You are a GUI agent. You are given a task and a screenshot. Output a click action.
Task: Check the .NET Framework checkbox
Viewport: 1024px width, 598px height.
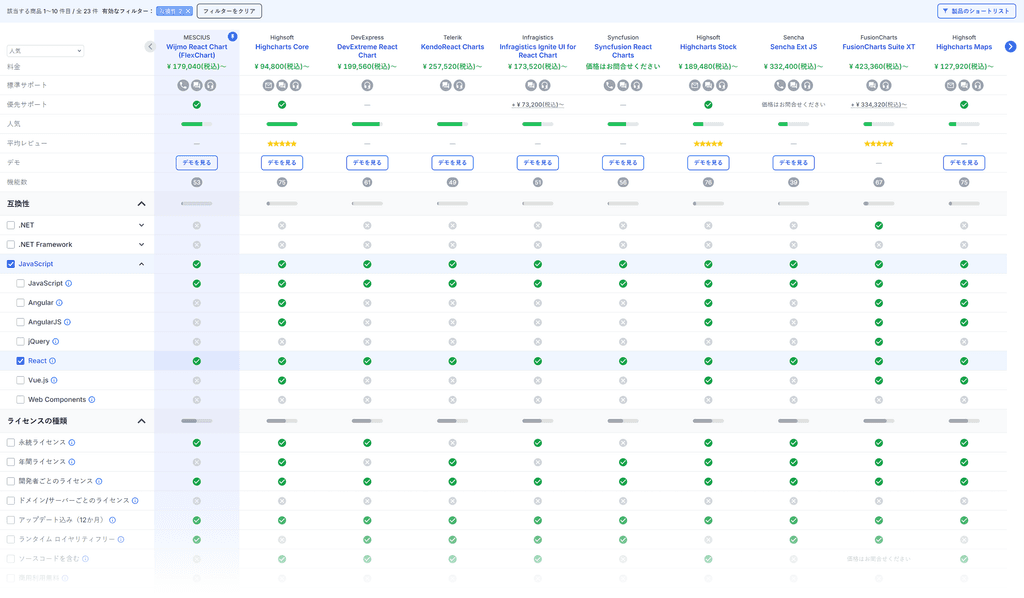[x=10, y=245]
